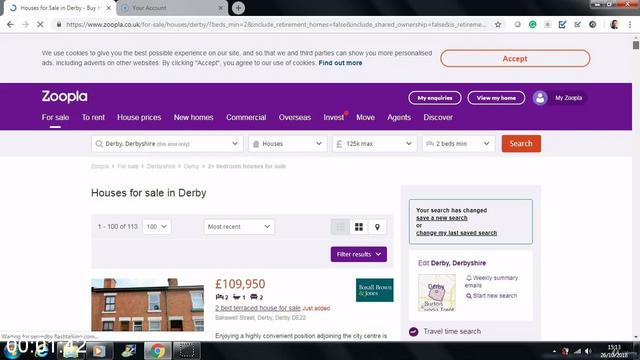The width and height of the screenshot is (640, 360).
Task: Open 2 bed terraced house for sale link
Action: pos(258,308)
